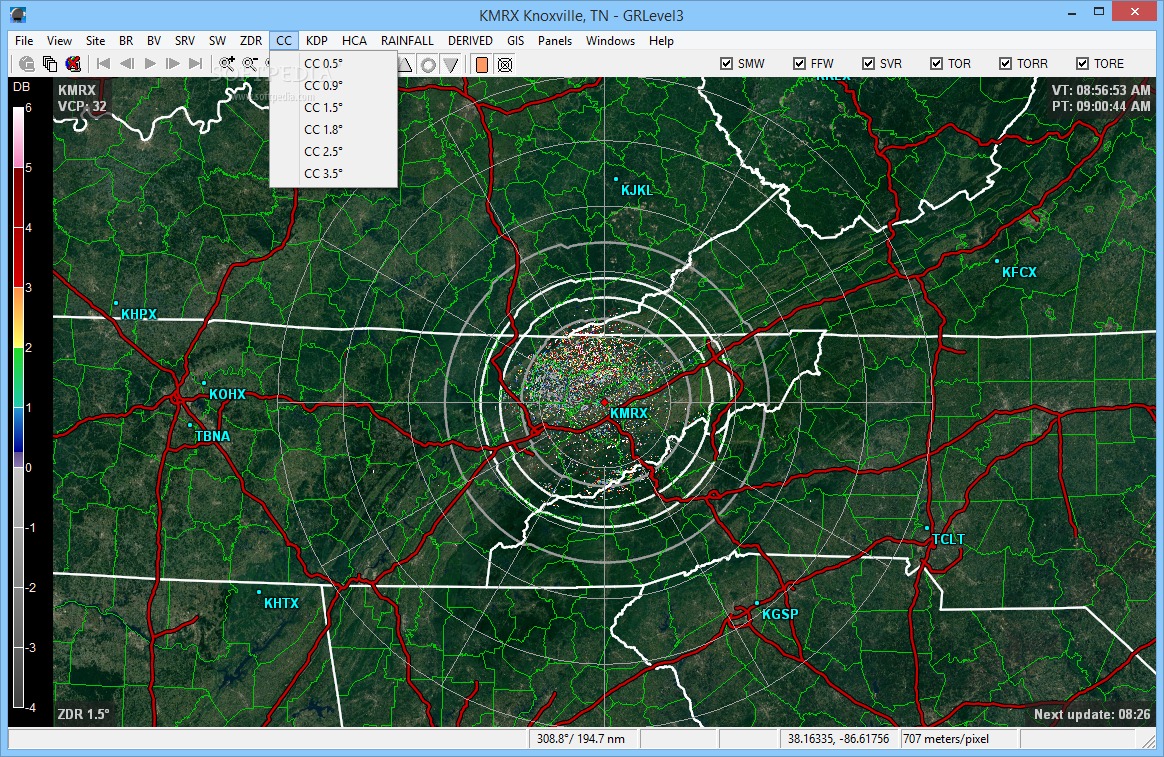Select CC 0.9° tilt
Screen dimensions: 1164x757
tap(333, 85)
